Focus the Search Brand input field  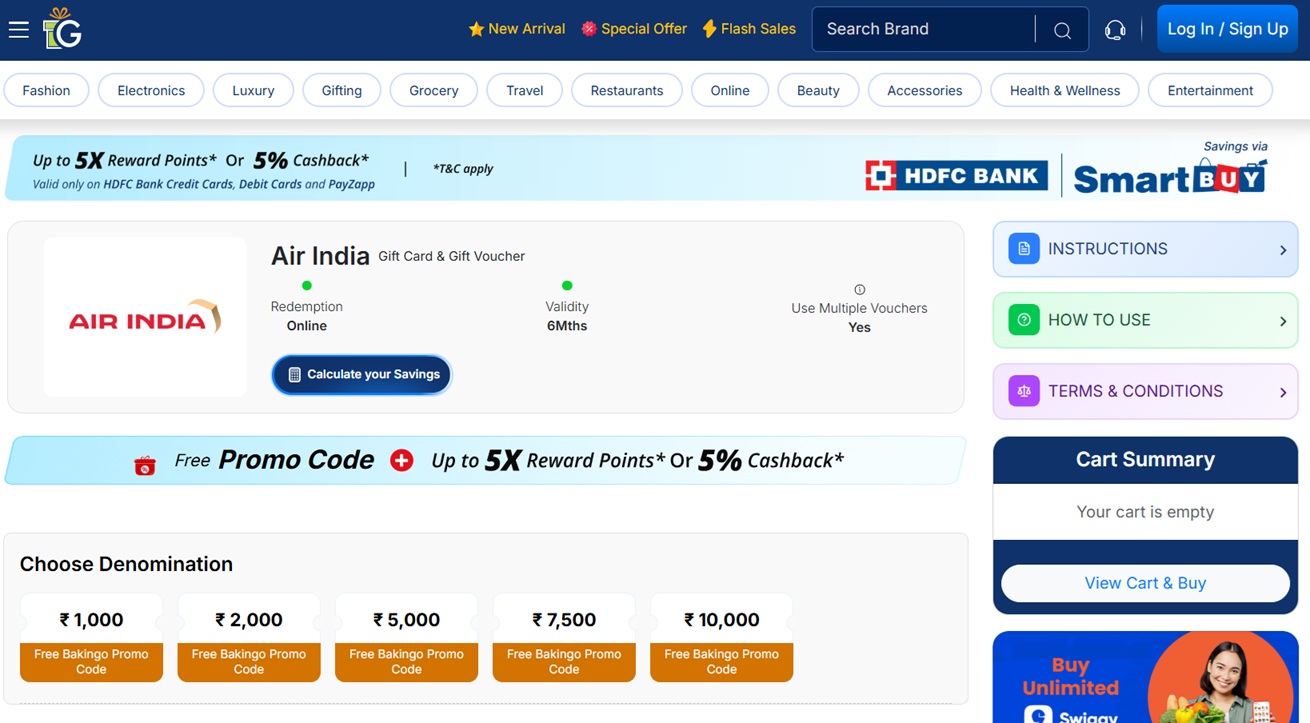click(x=923, y=29)
